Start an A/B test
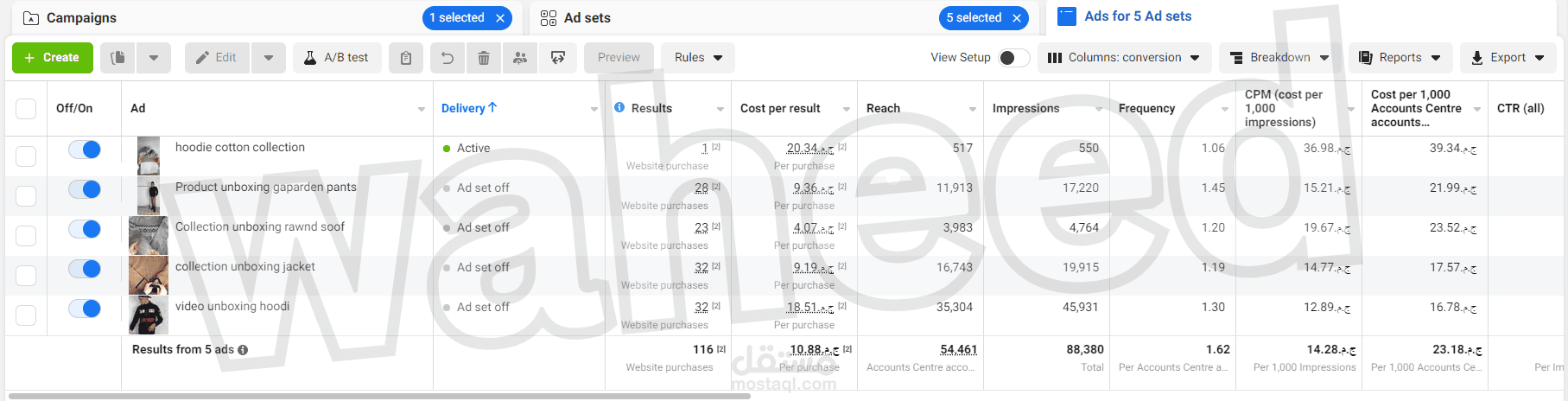The width and height of the screenshot is (1568, 401). [x=337, y=58]
